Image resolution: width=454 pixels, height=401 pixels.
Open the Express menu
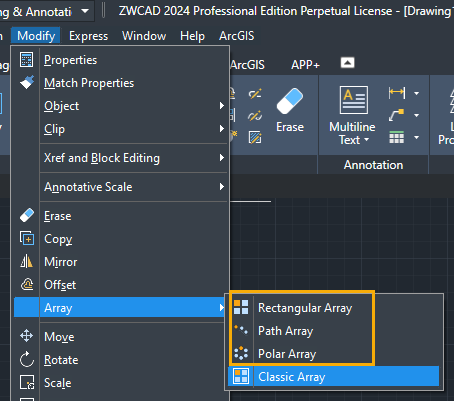pyautogui.click(x=88, y=36)
